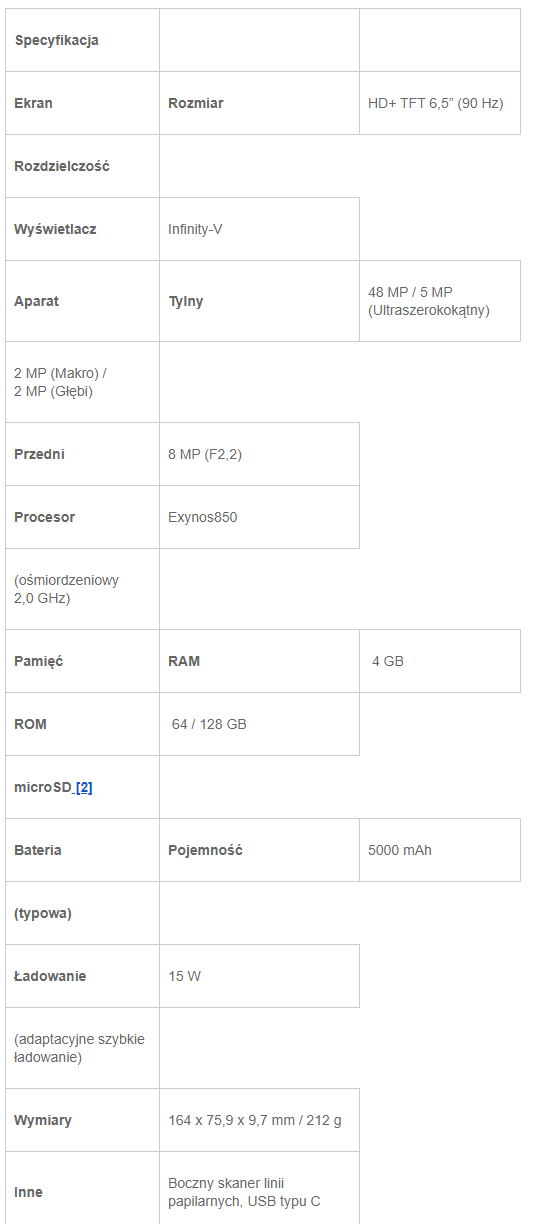Click the Exynos850 processor value
The image size is (548, 1224).
[x=203, y=517]
